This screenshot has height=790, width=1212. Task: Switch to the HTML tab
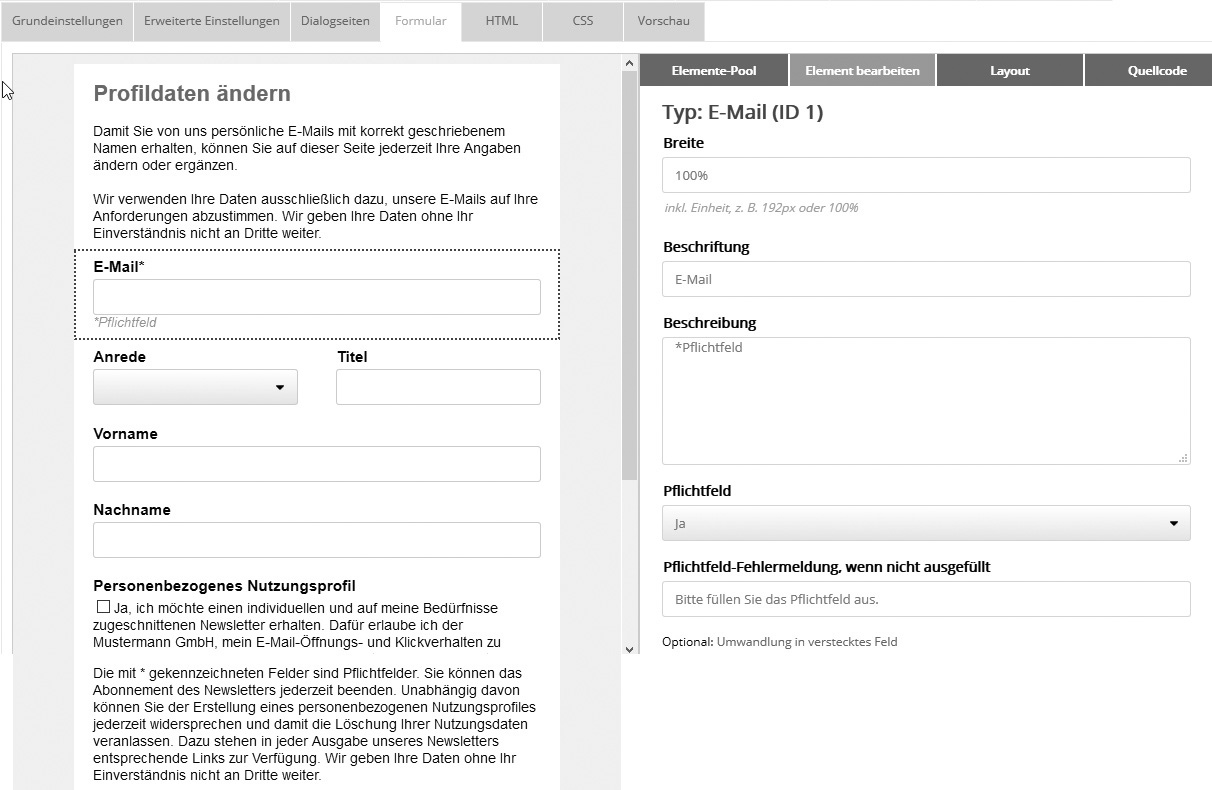502,21
